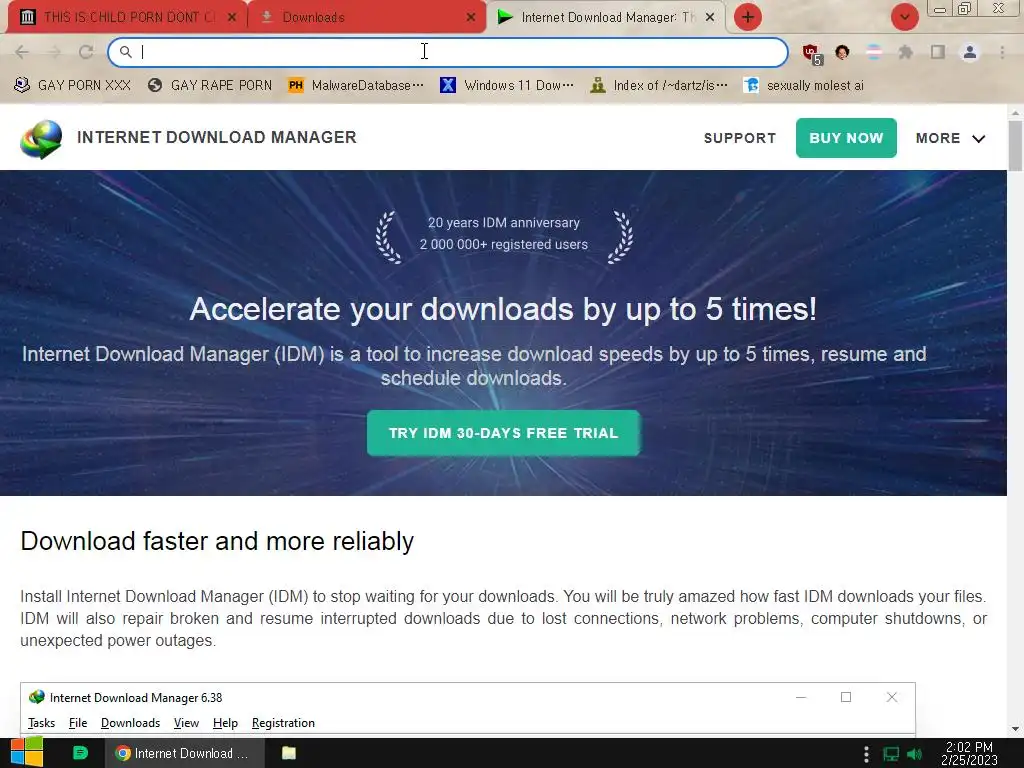The image size is (1024, 768).
Task: Open the taskbar clock showing 2:02 PM
Action: (x=969, y=753)
